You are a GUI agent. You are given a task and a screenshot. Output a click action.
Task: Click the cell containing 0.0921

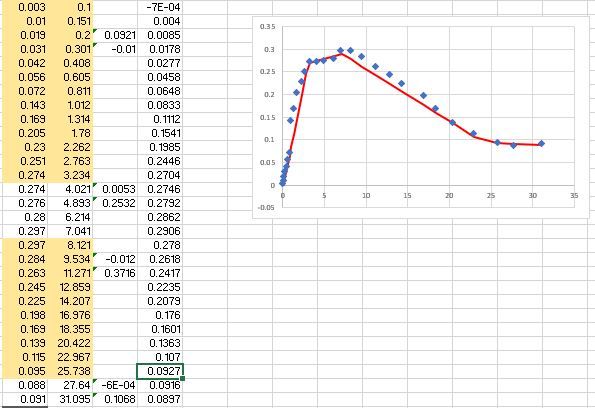click(115, 35)
